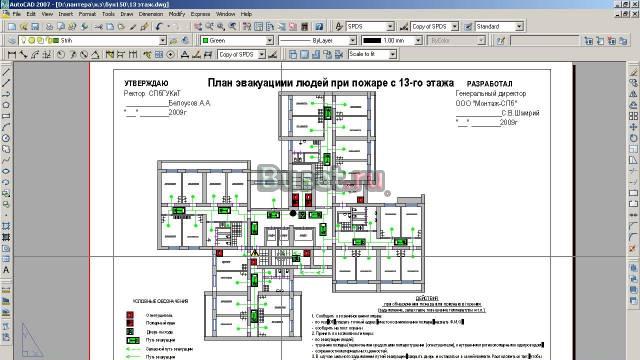Open the ByLayer linetype dropdown
Viewport: 640px width, 360px height.
353,40
